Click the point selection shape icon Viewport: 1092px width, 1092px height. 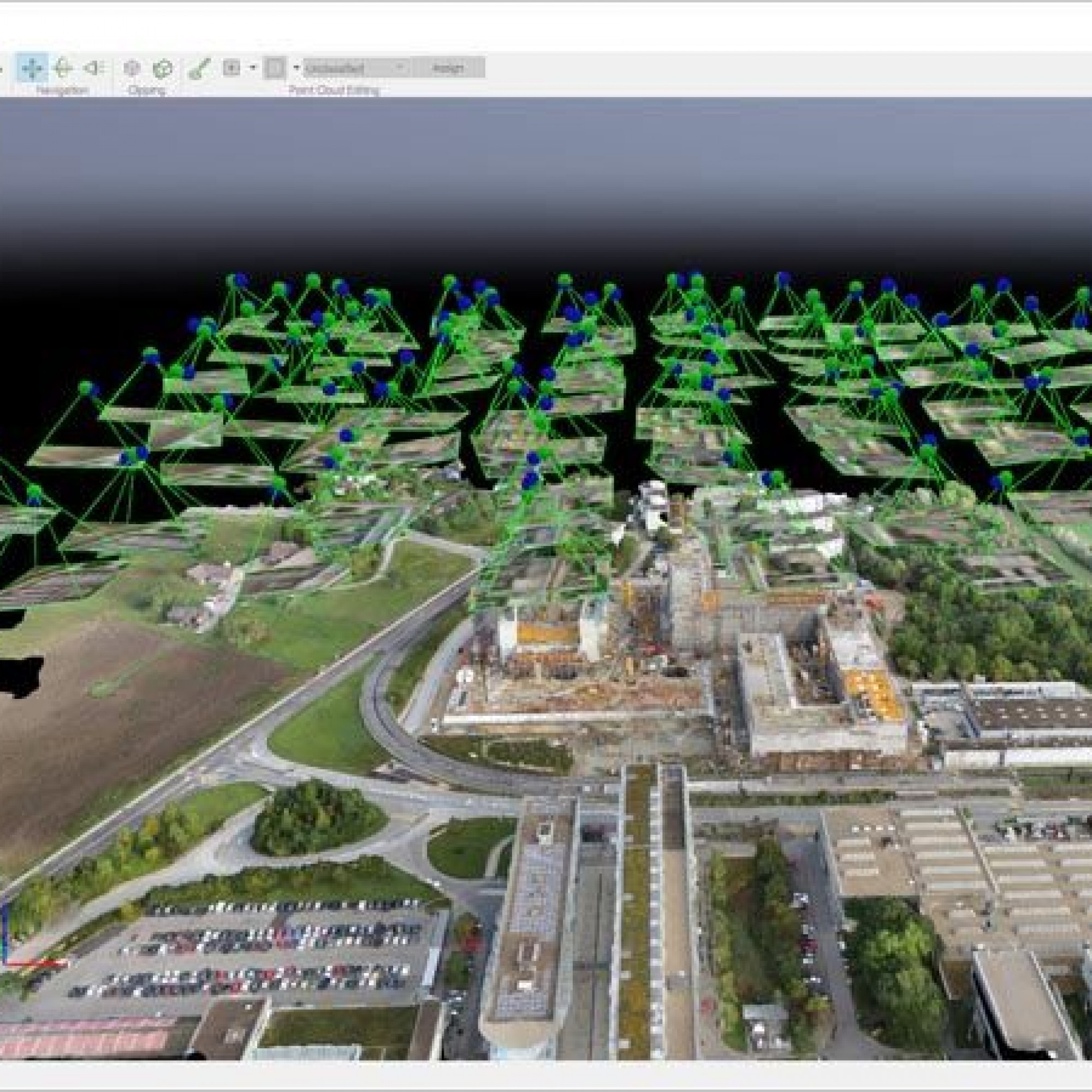point(232,68)
